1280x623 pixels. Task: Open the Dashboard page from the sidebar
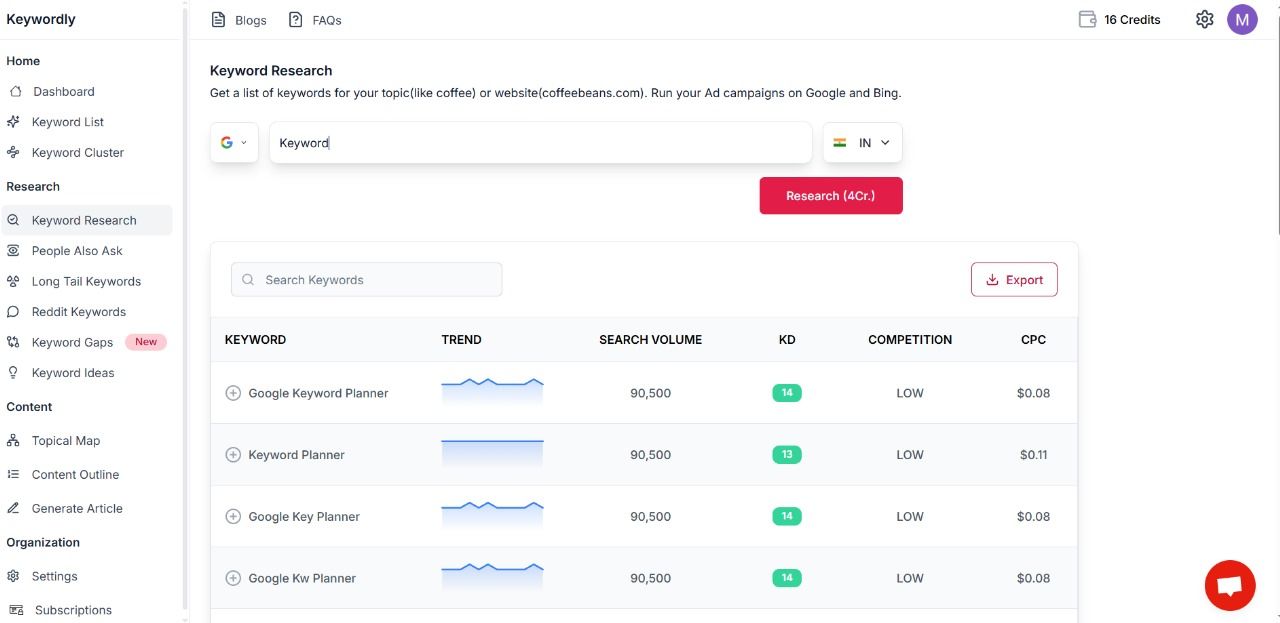64,91
